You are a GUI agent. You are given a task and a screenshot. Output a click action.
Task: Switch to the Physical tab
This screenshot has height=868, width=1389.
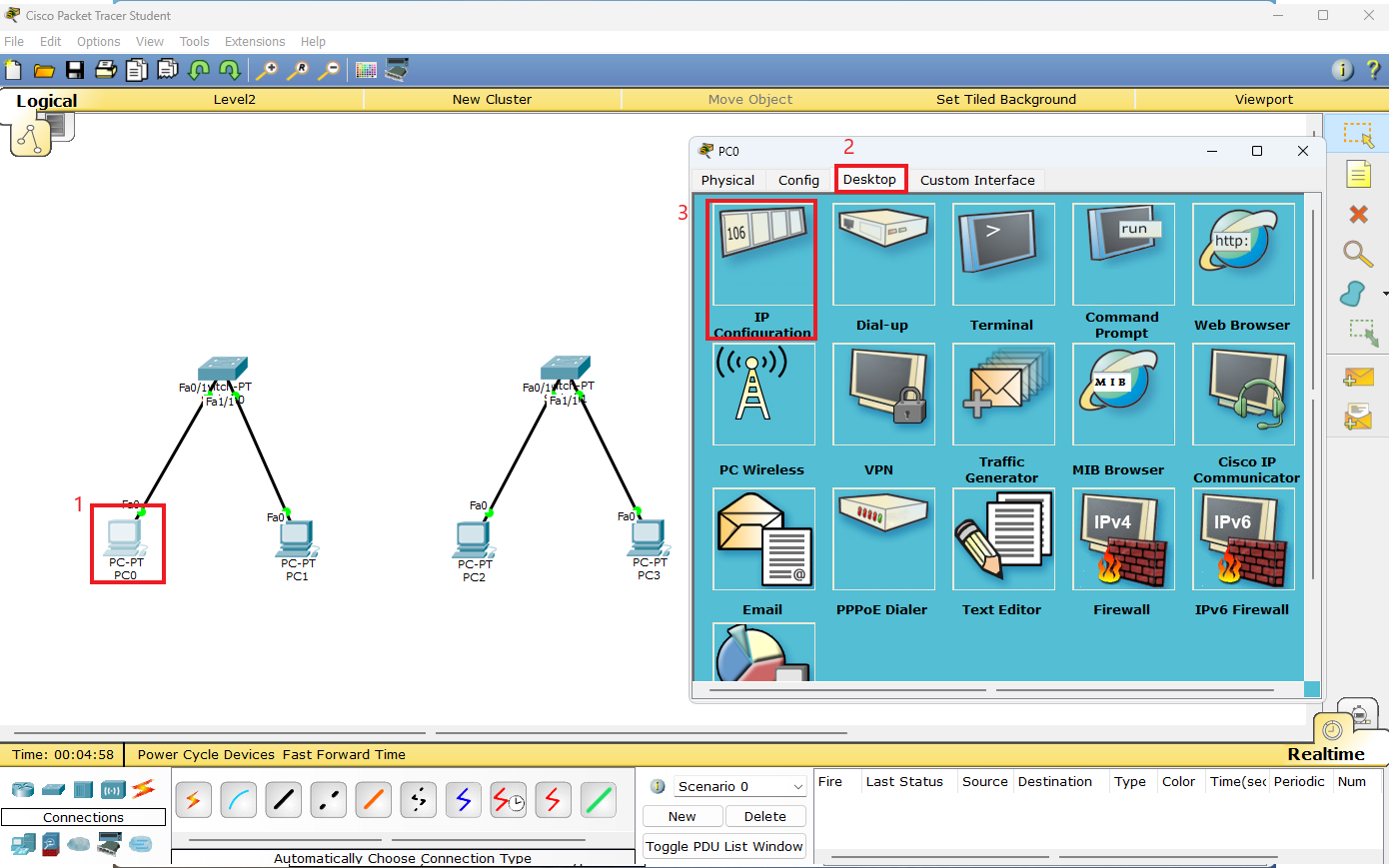[x=727, y=180]
